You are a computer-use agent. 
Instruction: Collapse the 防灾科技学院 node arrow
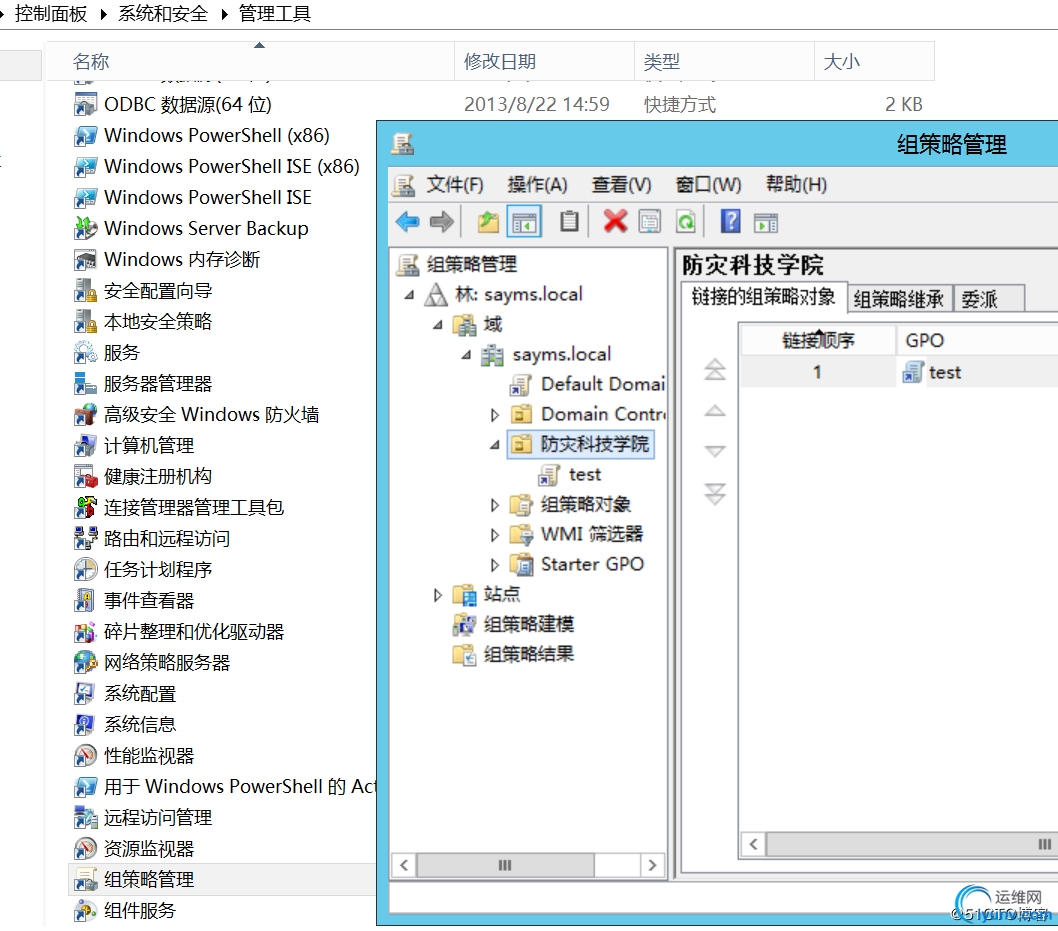click(x=495, y=445)
